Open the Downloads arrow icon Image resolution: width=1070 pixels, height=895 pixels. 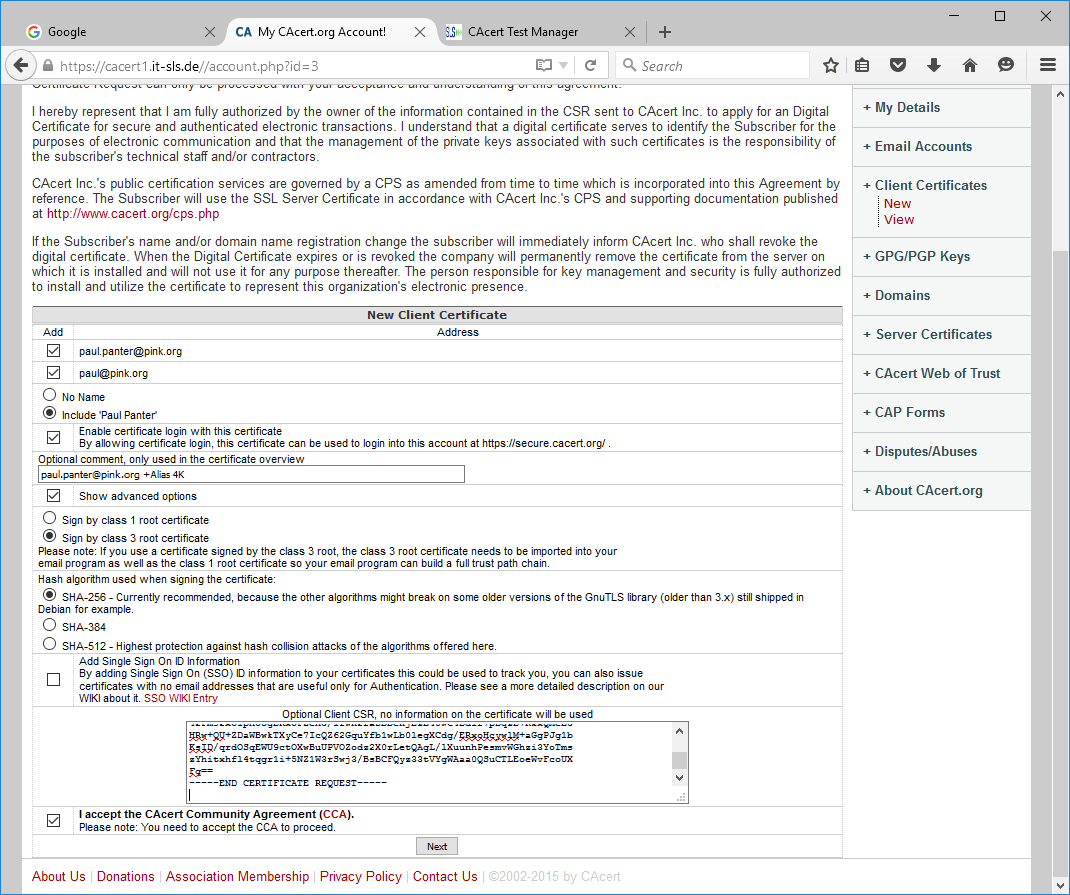click(934, 66)
